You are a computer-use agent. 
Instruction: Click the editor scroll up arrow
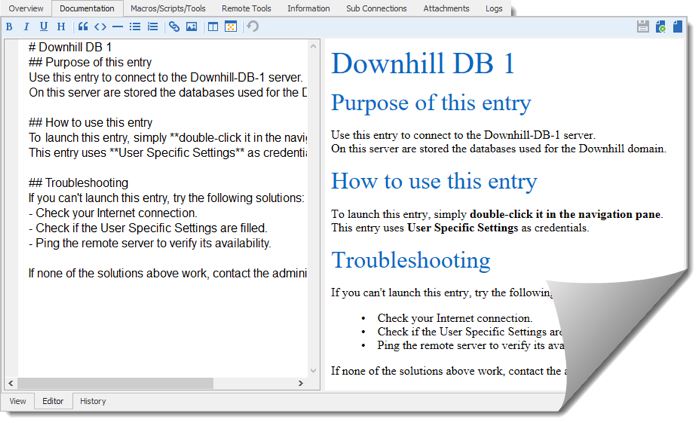pyautogui.click(x=313, y=46)
